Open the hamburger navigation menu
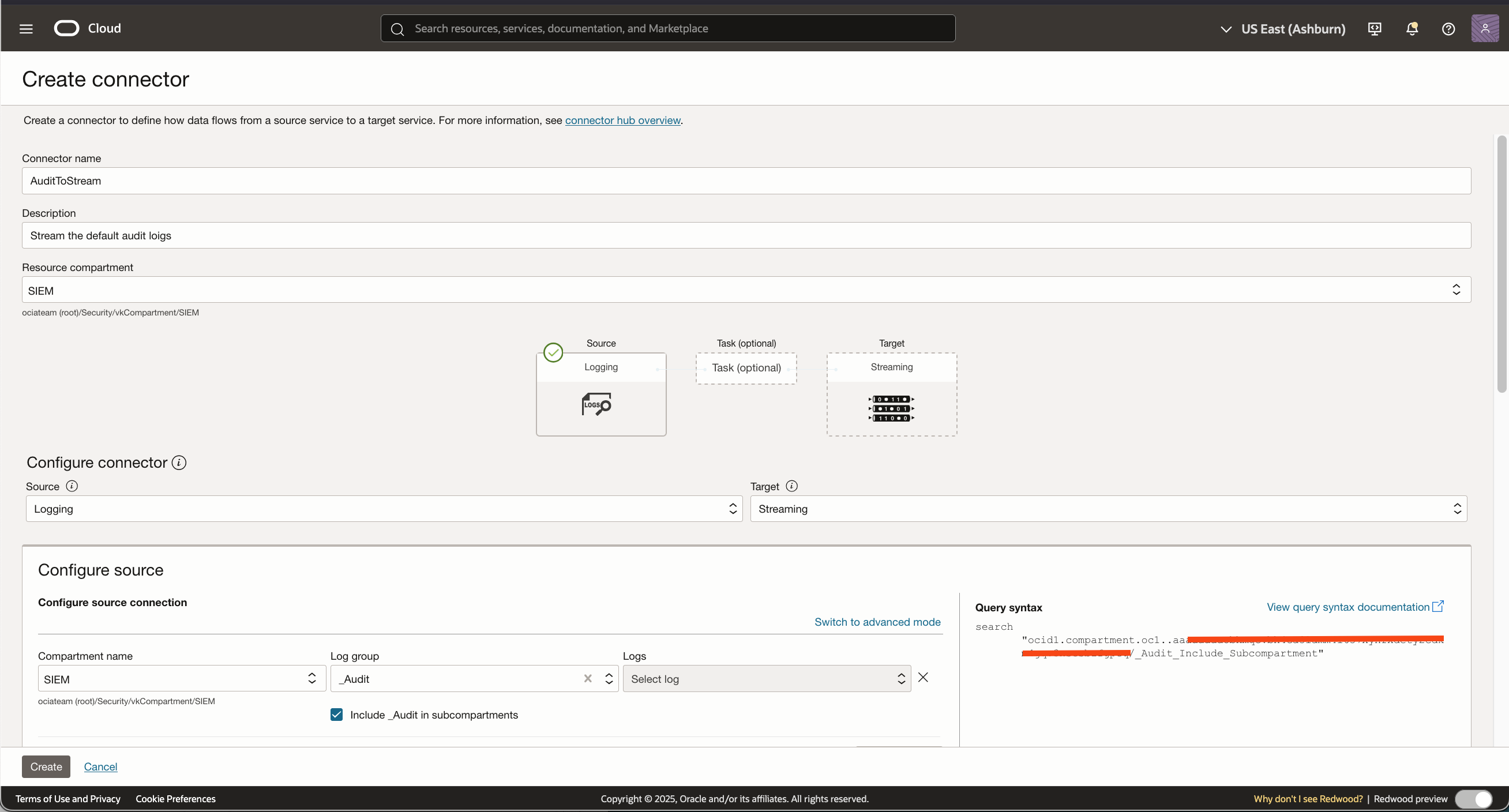This screenshot has height=812, width=1509. pos(26,29)
